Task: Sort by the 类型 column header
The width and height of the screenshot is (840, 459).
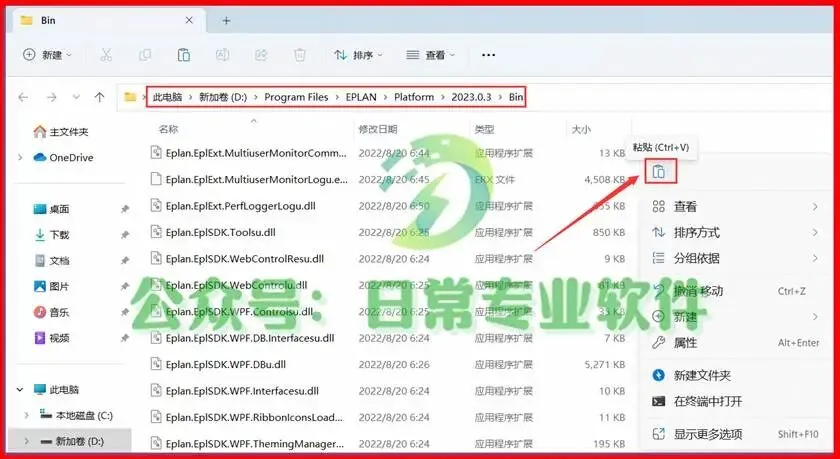Action: click(484, 129)
